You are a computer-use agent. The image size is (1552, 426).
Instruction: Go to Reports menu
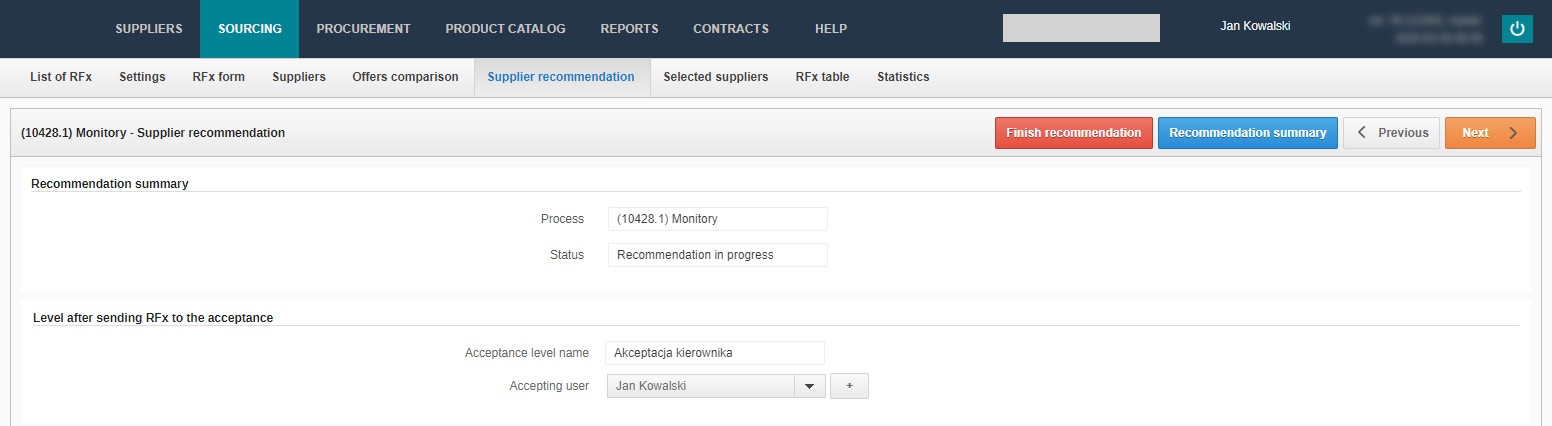tap(629, 29)
